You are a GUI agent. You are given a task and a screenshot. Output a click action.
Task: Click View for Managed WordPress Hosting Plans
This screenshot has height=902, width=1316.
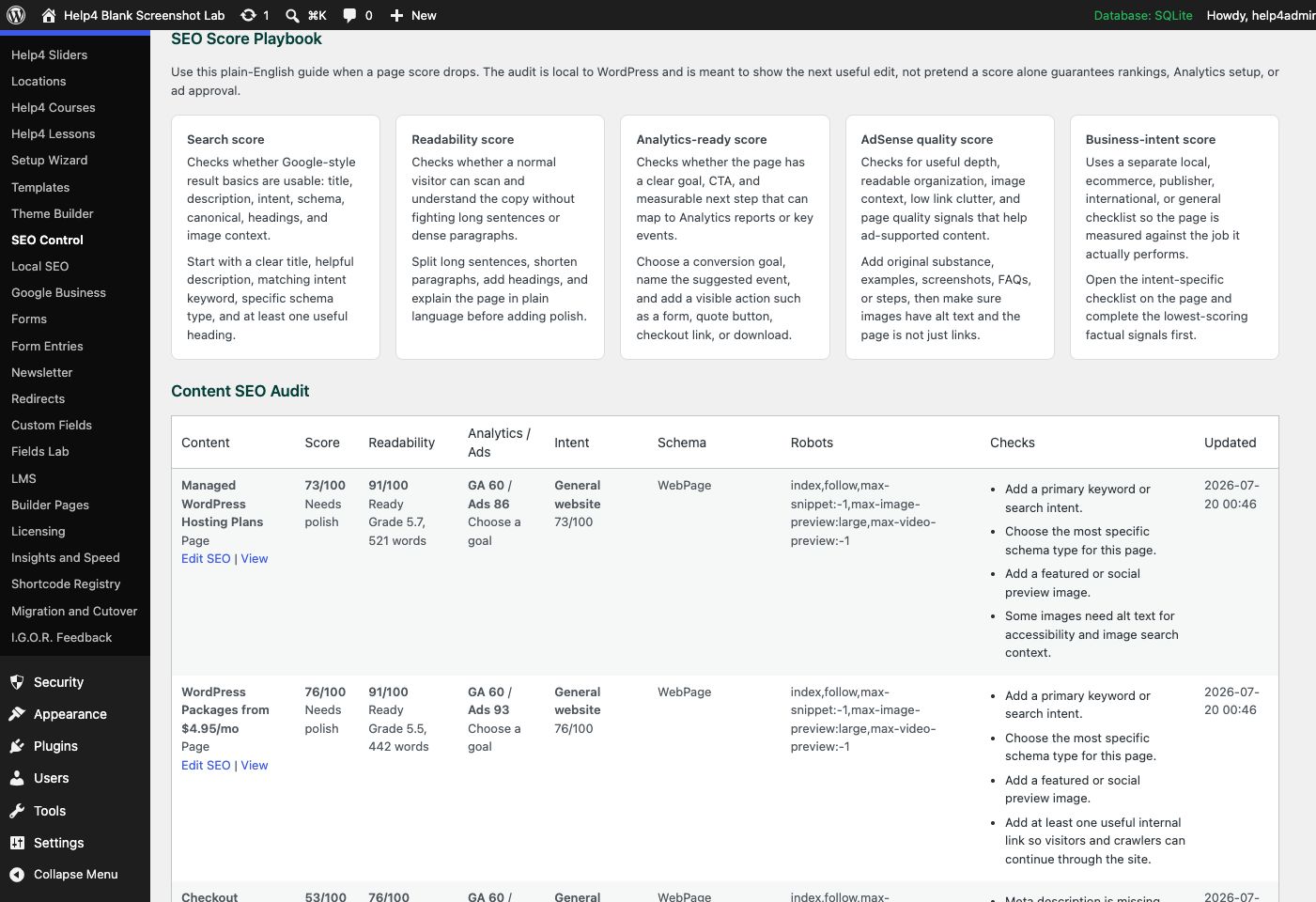(x=255, y=558)
